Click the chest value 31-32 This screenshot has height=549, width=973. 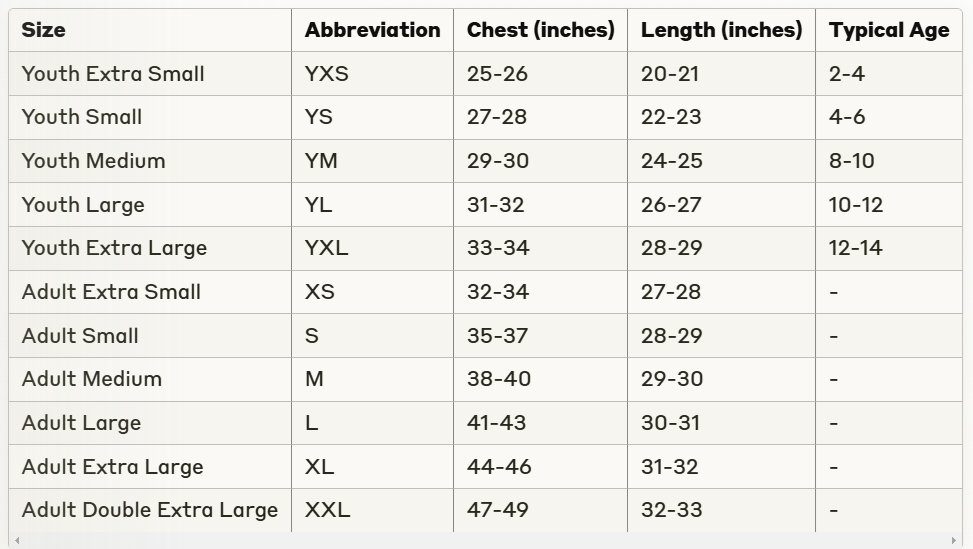coord(497,205)
